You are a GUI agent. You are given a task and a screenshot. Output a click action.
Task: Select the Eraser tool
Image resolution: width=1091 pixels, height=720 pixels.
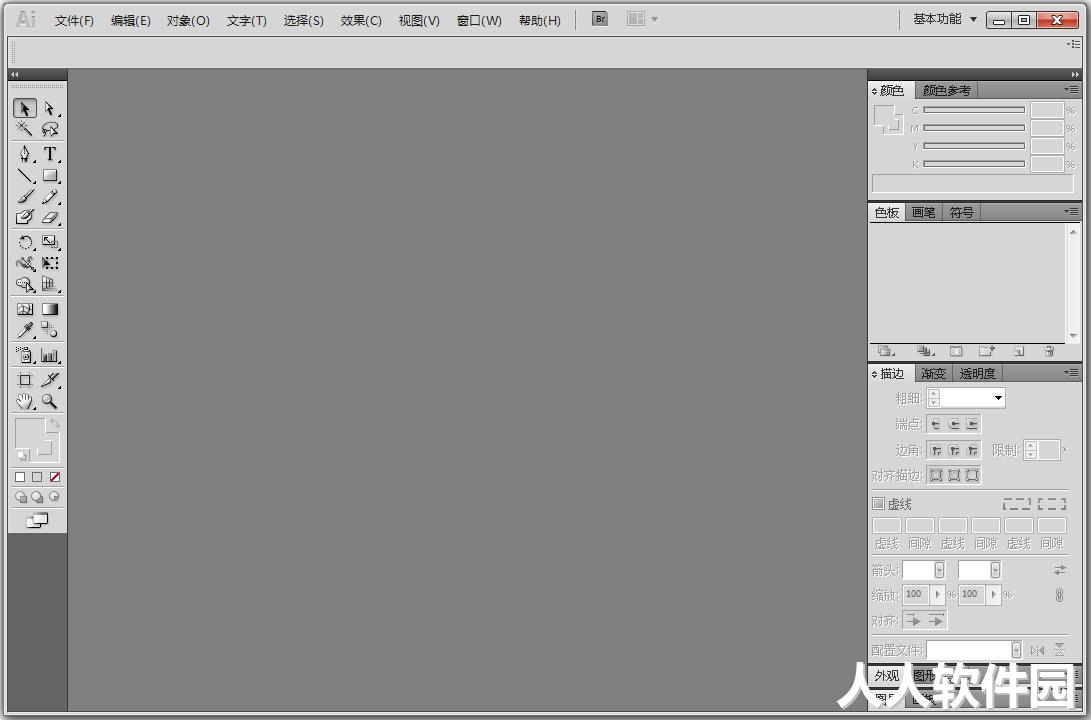tap(49, 217)
